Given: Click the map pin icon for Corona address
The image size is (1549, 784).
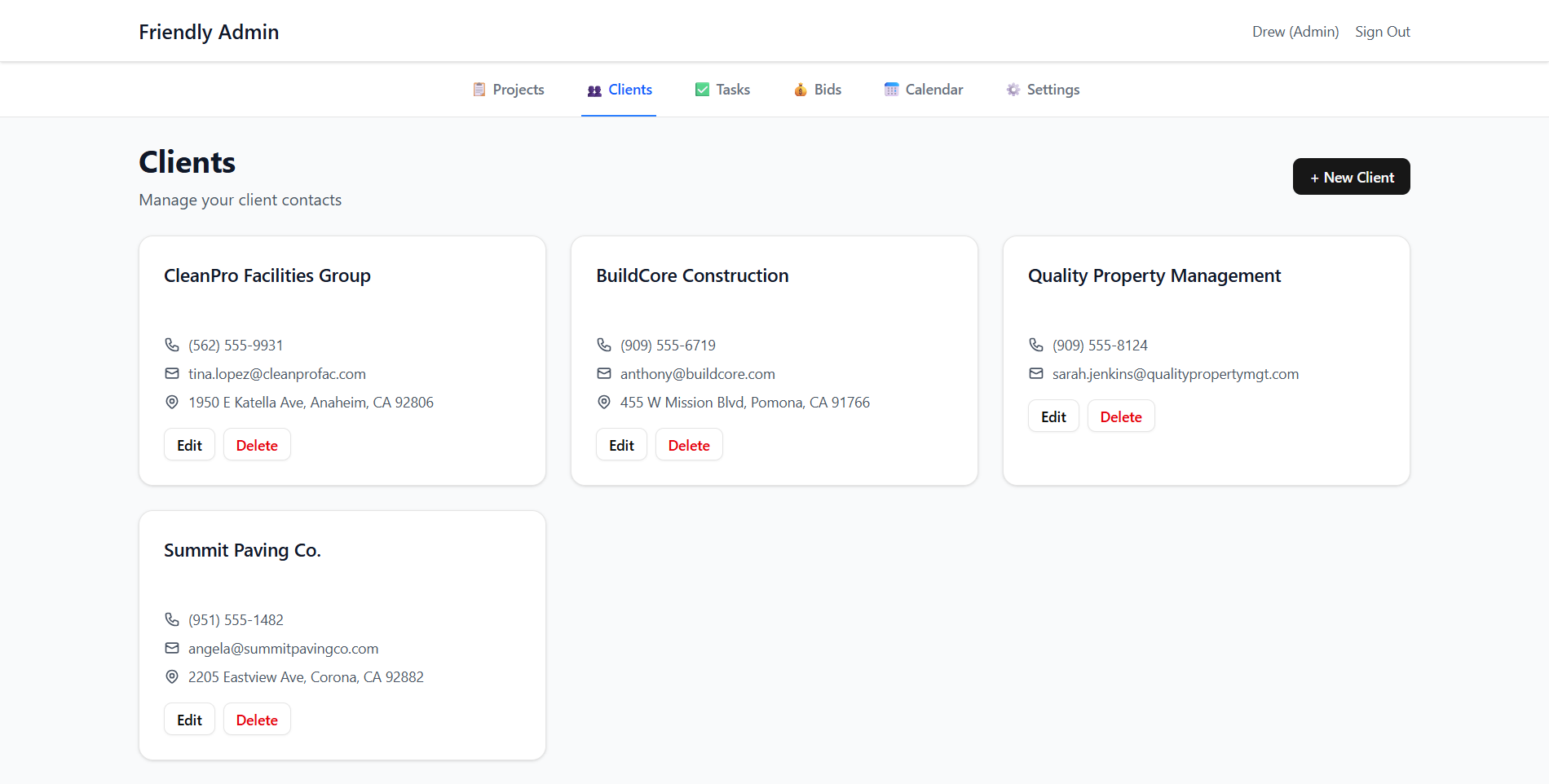Looking at the screenshot, I should coord(172,676).
